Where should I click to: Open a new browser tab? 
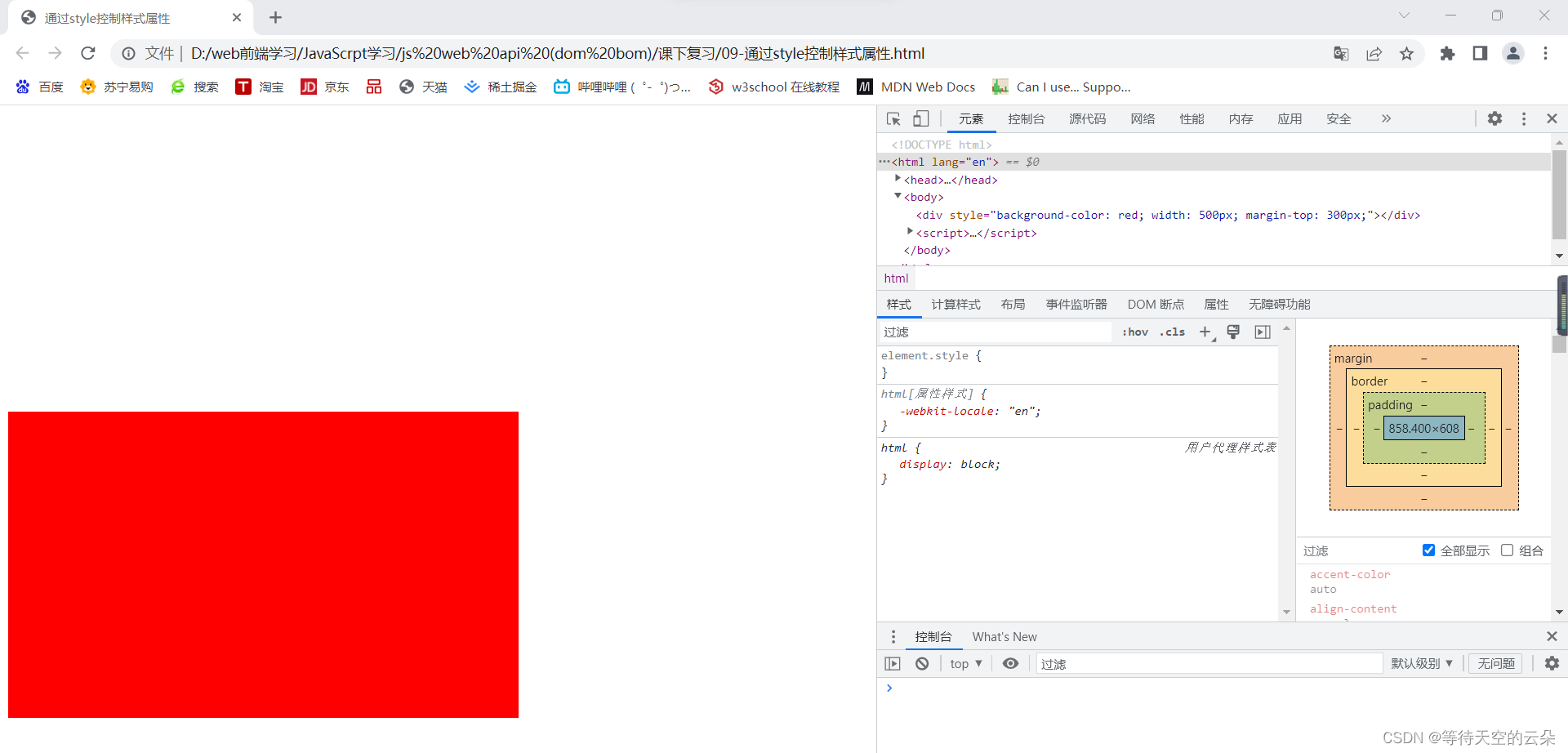[x=275, y=17]
